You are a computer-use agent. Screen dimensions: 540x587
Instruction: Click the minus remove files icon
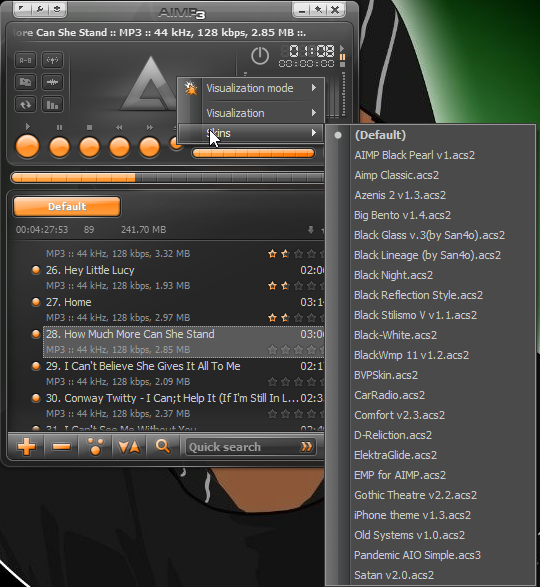[x=61, y=447]
